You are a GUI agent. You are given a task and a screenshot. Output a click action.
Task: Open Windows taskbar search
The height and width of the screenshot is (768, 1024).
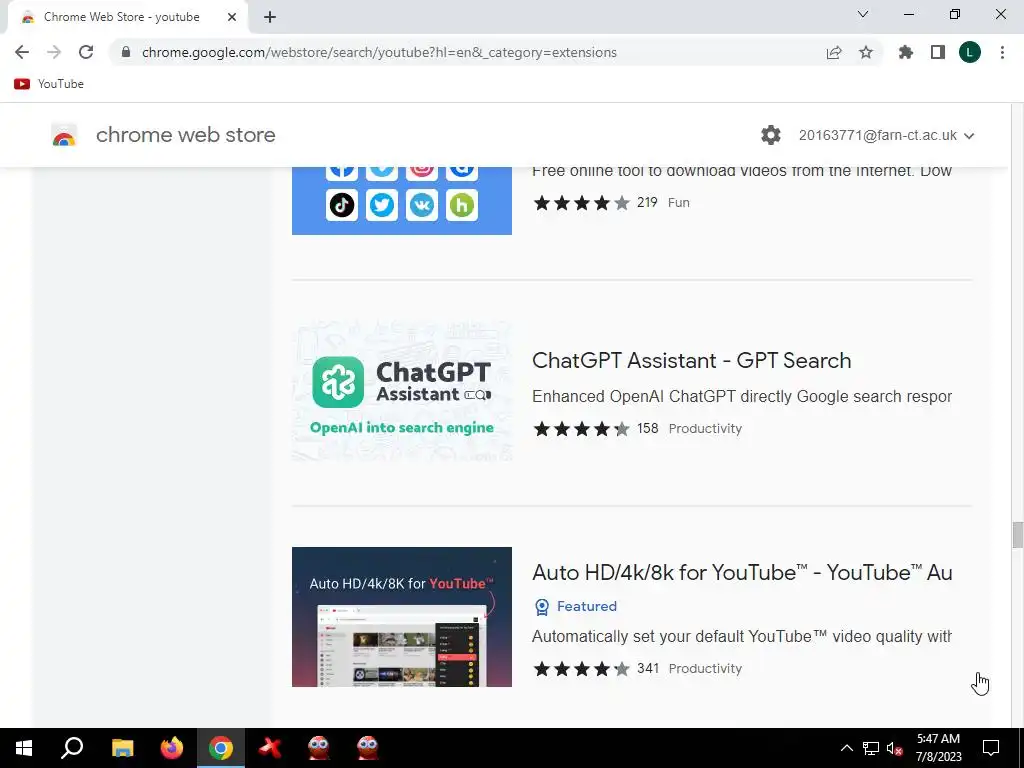[x=72, y=748]
